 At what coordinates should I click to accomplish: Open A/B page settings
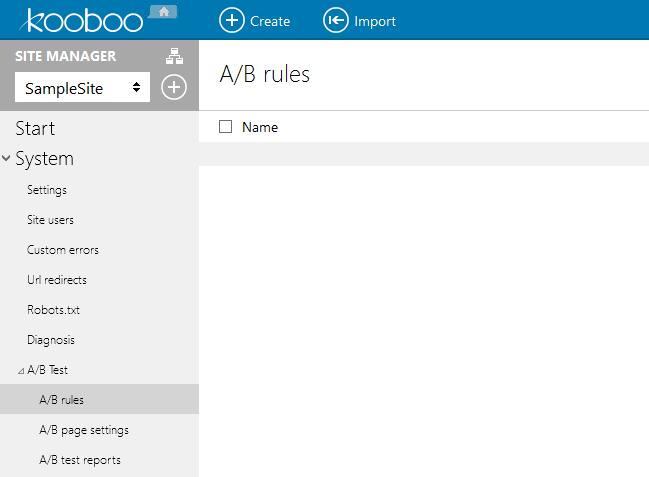coord(84,430)
